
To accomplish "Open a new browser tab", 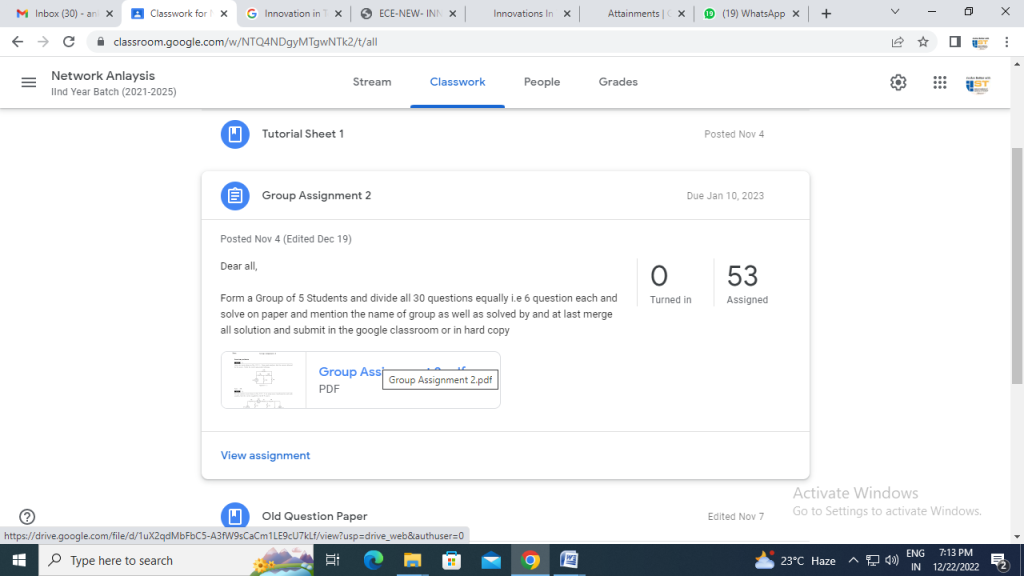I will (x=826, y=14).
